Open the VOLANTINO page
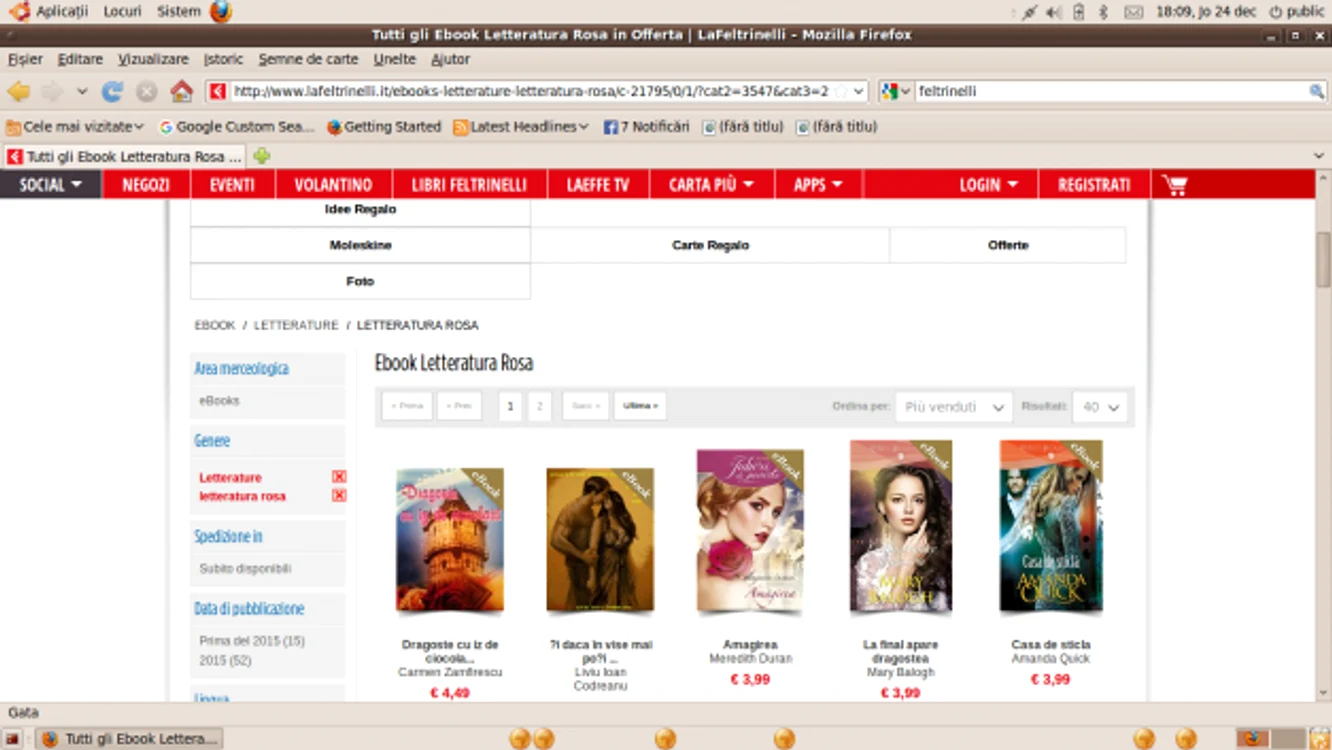 click(x=333, y=185)
